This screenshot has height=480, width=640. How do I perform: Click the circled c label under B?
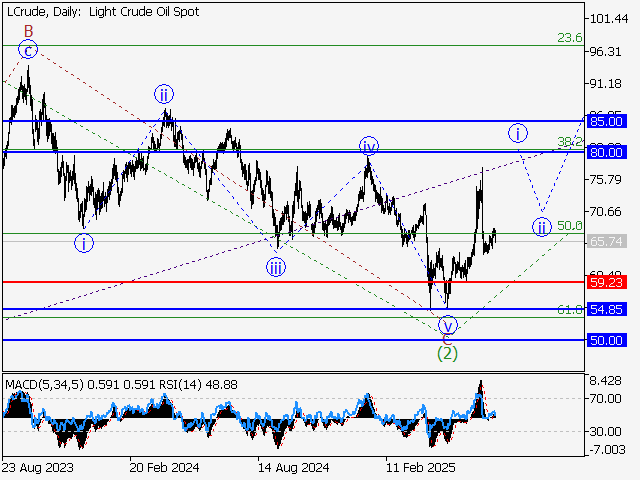pyautogui.click(x=29, y=49)
